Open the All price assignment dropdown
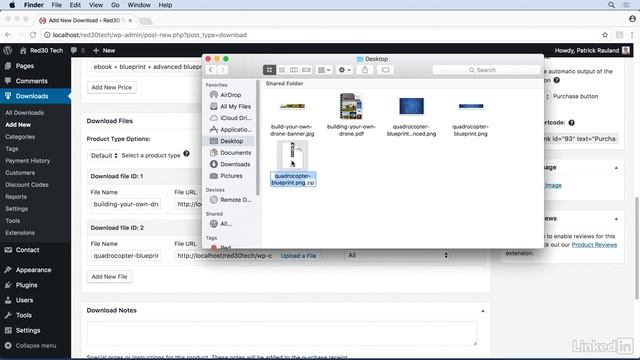 397,255
